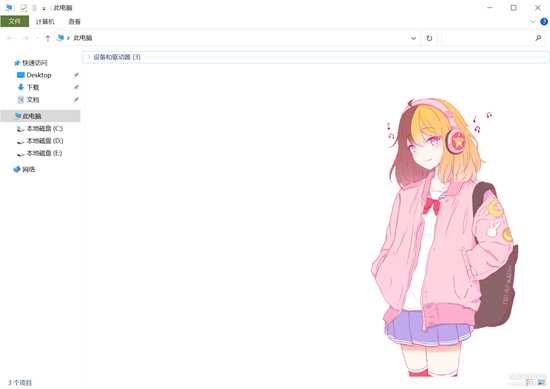Collapse the 设备和驱动器 (3) group header
The image size is (550, 389).
click(x=316, y=57)
